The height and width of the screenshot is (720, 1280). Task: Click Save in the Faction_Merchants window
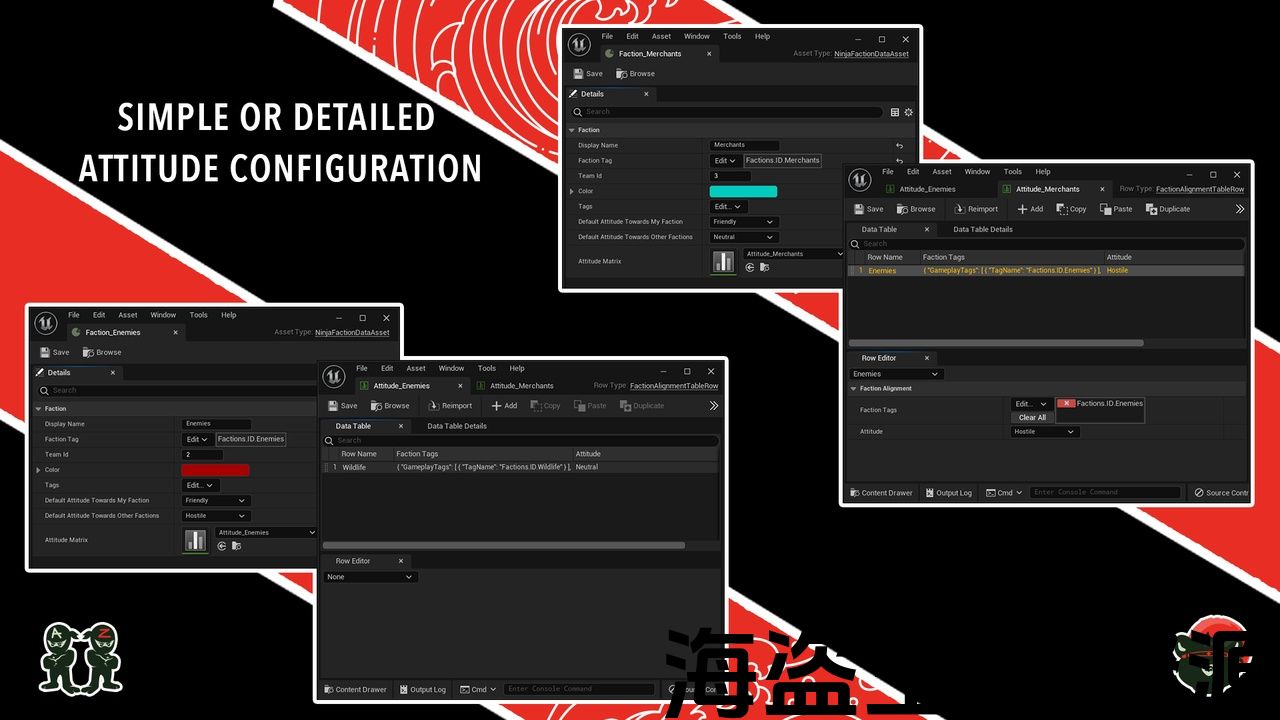(588, 74)
